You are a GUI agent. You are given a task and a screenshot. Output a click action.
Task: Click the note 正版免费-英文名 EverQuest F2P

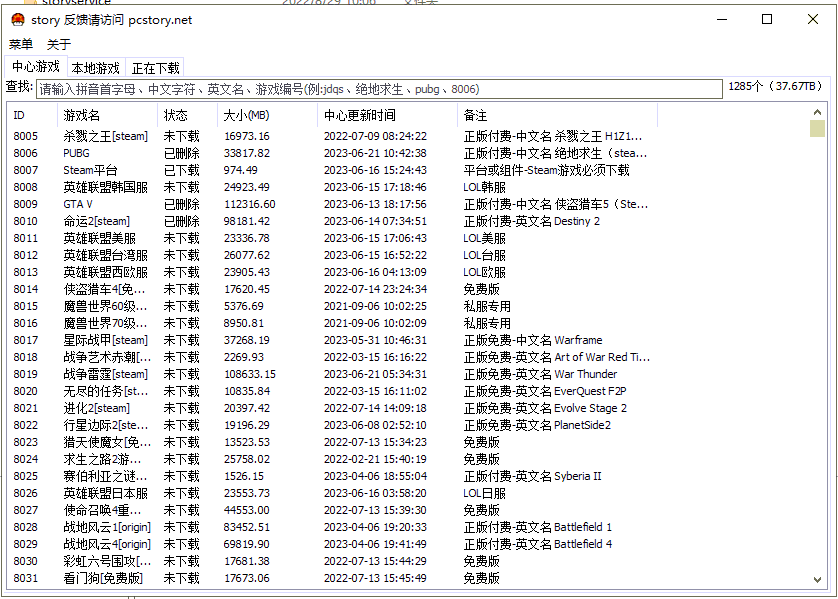[545, 392]
